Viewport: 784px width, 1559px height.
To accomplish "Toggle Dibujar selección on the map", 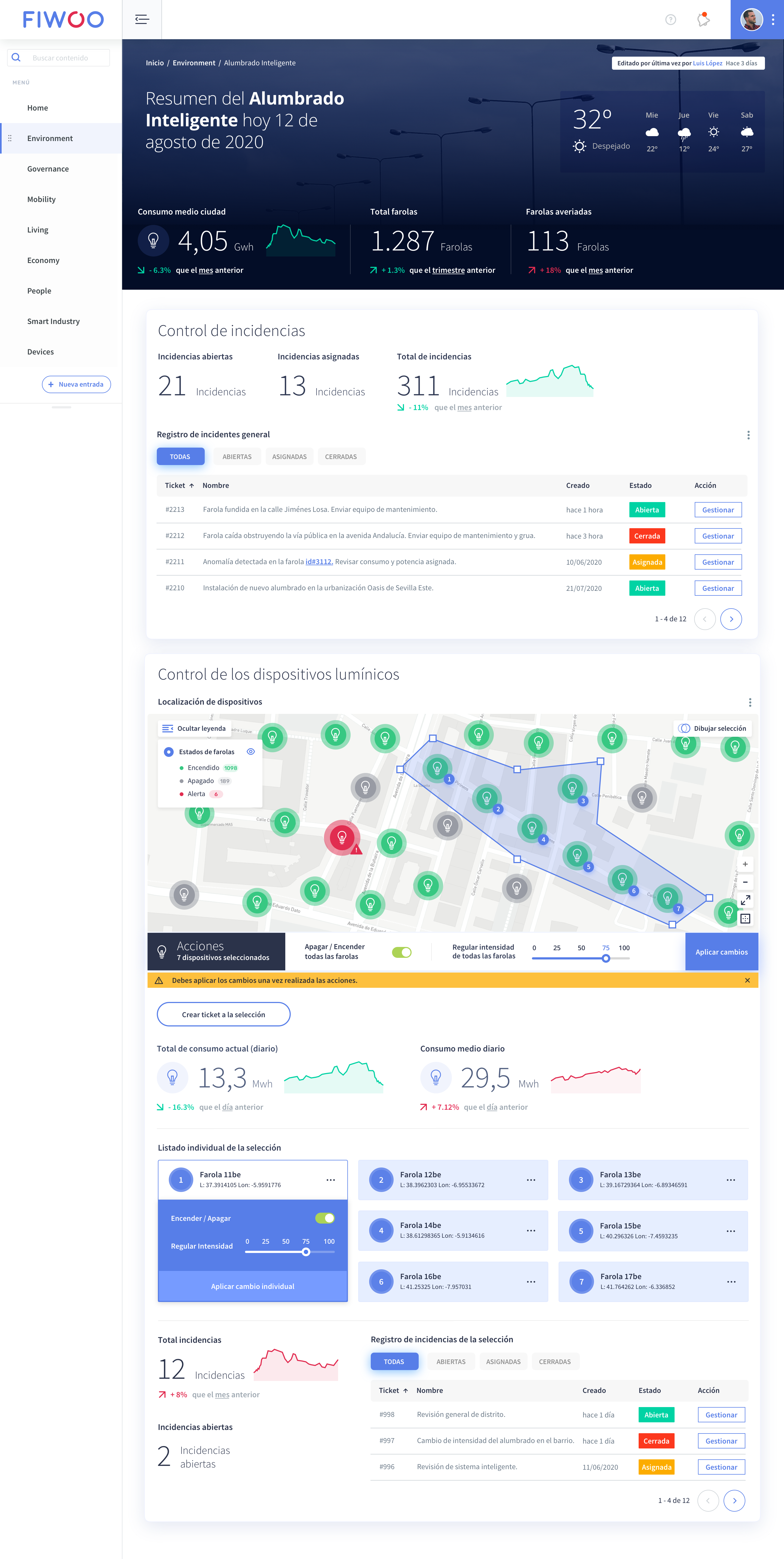I will [x=712, y=729].
